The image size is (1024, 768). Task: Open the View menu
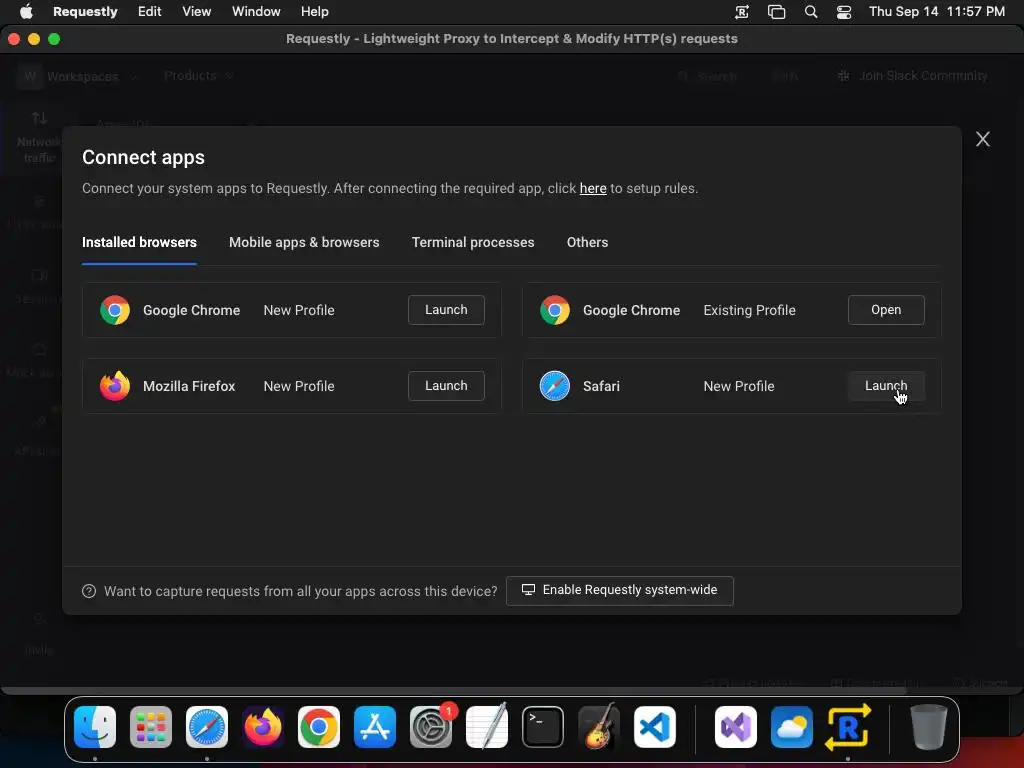(x=197, y=11)
